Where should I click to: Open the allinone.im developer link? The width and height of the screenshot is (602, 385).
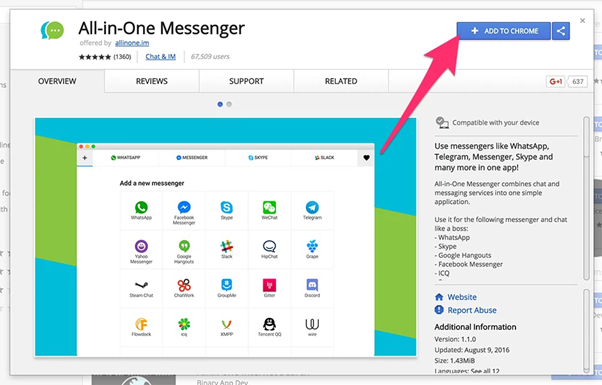point(132,43)
